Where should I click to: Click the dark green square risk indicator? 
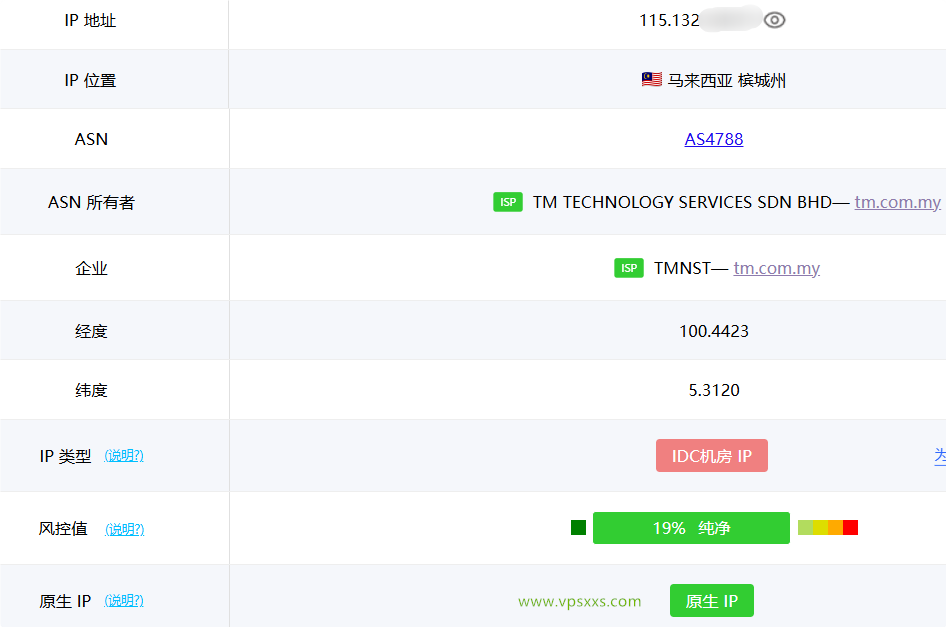[x=578, y=528]
